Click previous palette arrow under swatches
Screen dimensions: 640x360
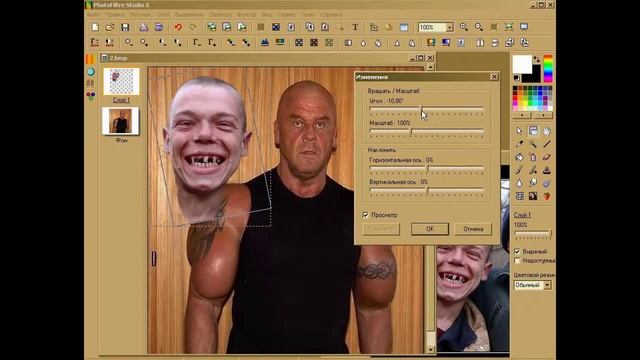[522, 116]
